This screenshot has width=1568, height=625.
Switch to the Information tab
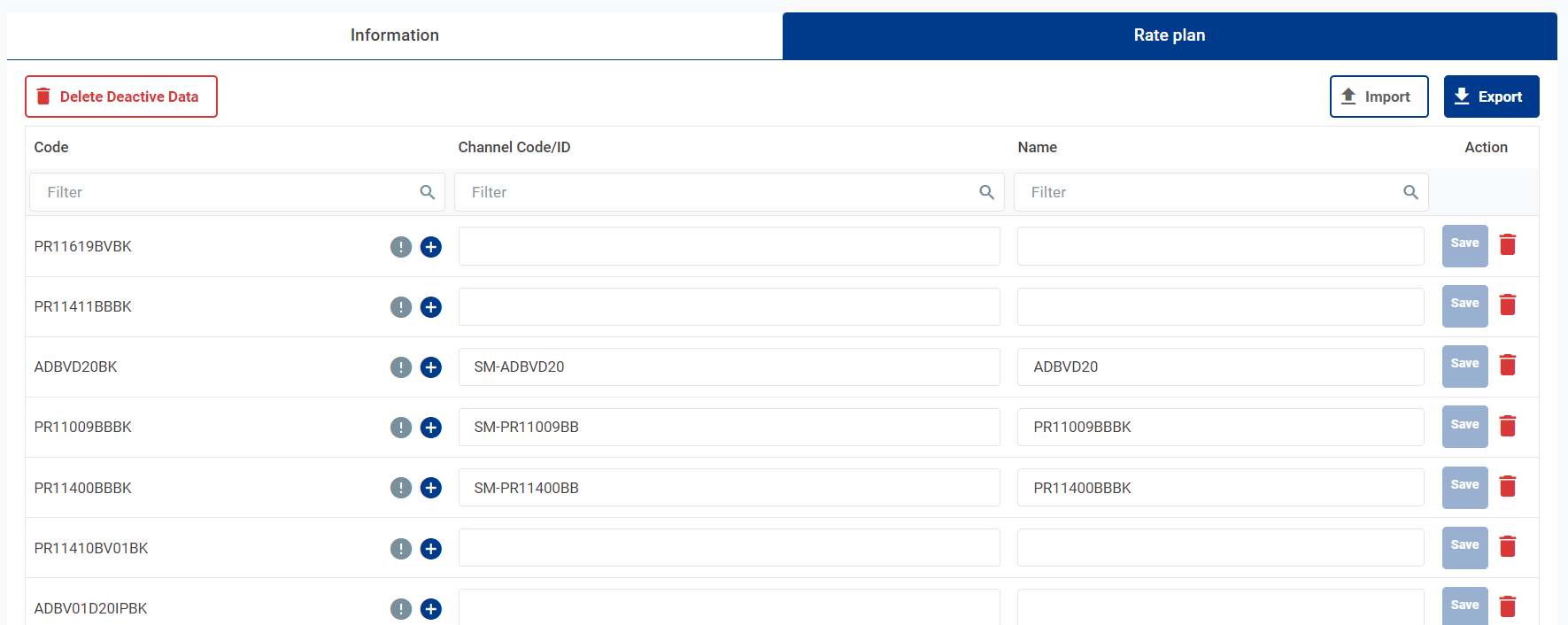tap(395, 35)
